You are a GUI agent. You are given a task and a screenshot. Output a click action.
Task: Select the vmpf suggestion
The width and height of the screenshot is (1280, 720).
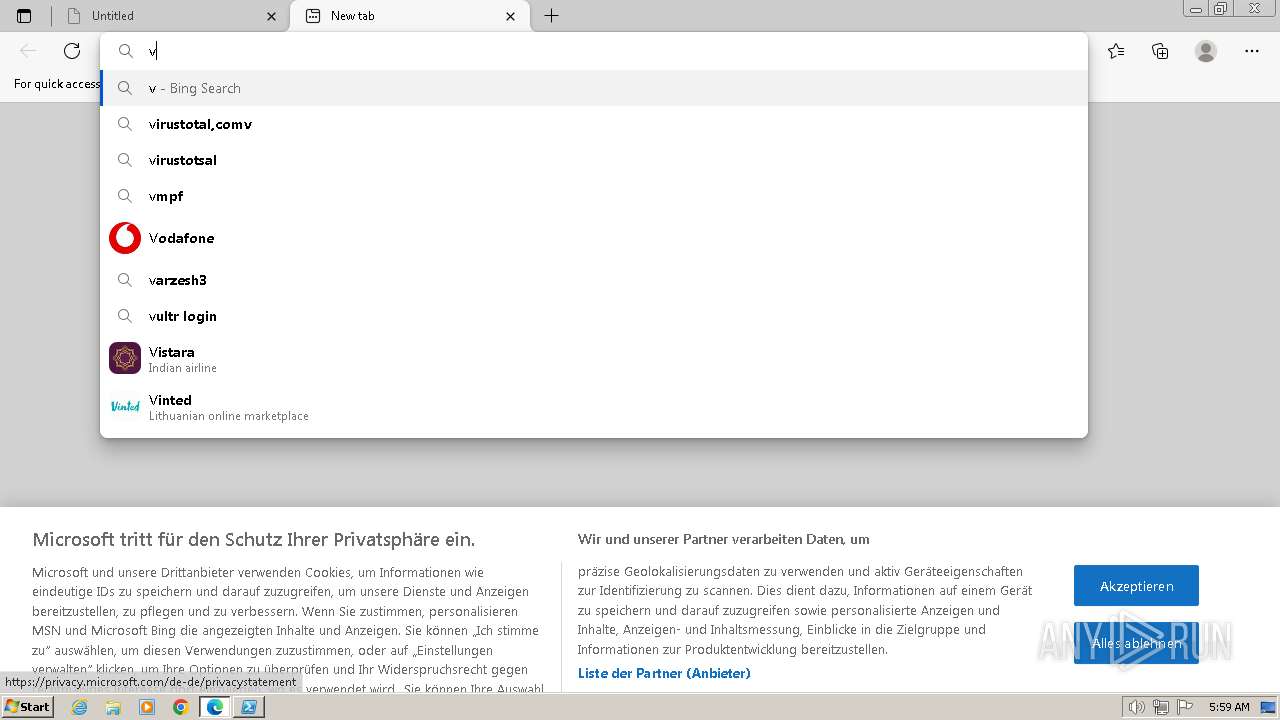click(x=594, y=196)
